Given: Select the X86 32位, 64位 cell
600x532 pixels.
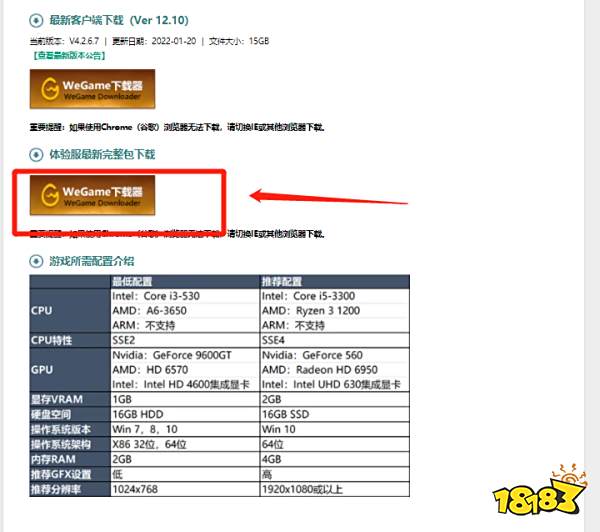Looking at the screenshot, I should pos(185,444).
